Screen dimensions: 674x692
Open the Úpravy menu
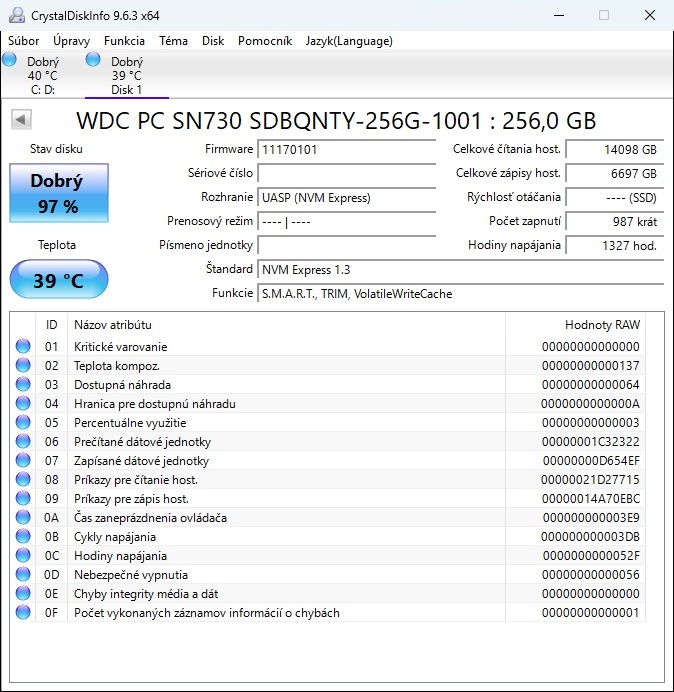coord(72,41)
